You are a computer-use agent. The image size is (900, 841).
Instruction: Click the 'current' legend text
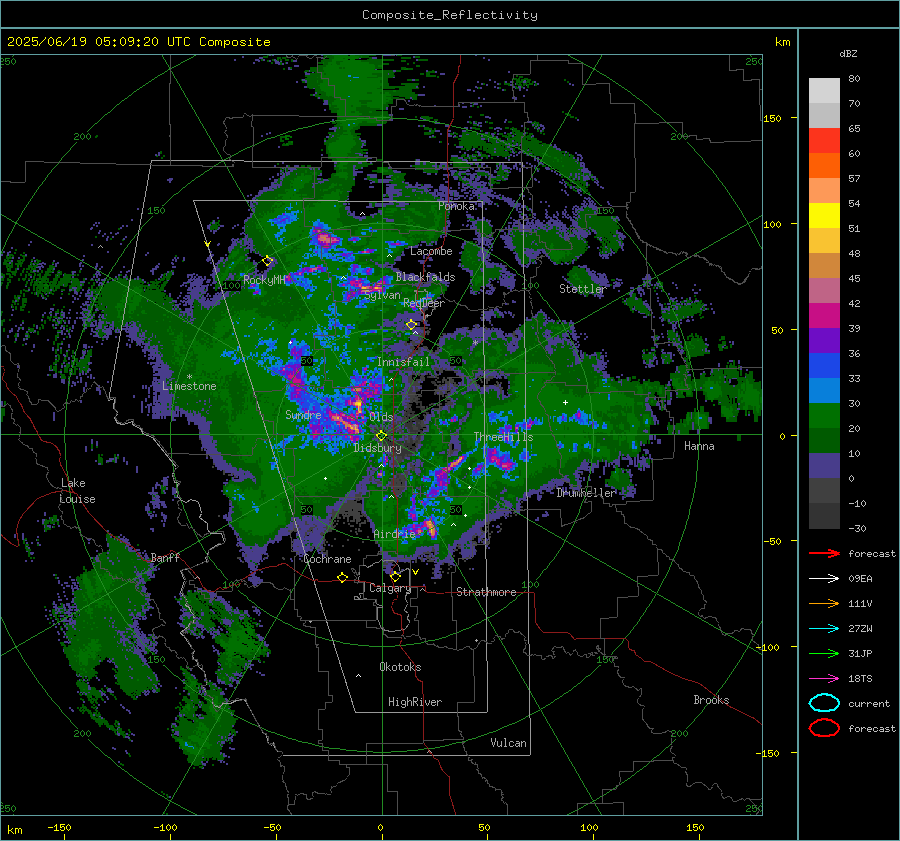[x=869, y=704]
